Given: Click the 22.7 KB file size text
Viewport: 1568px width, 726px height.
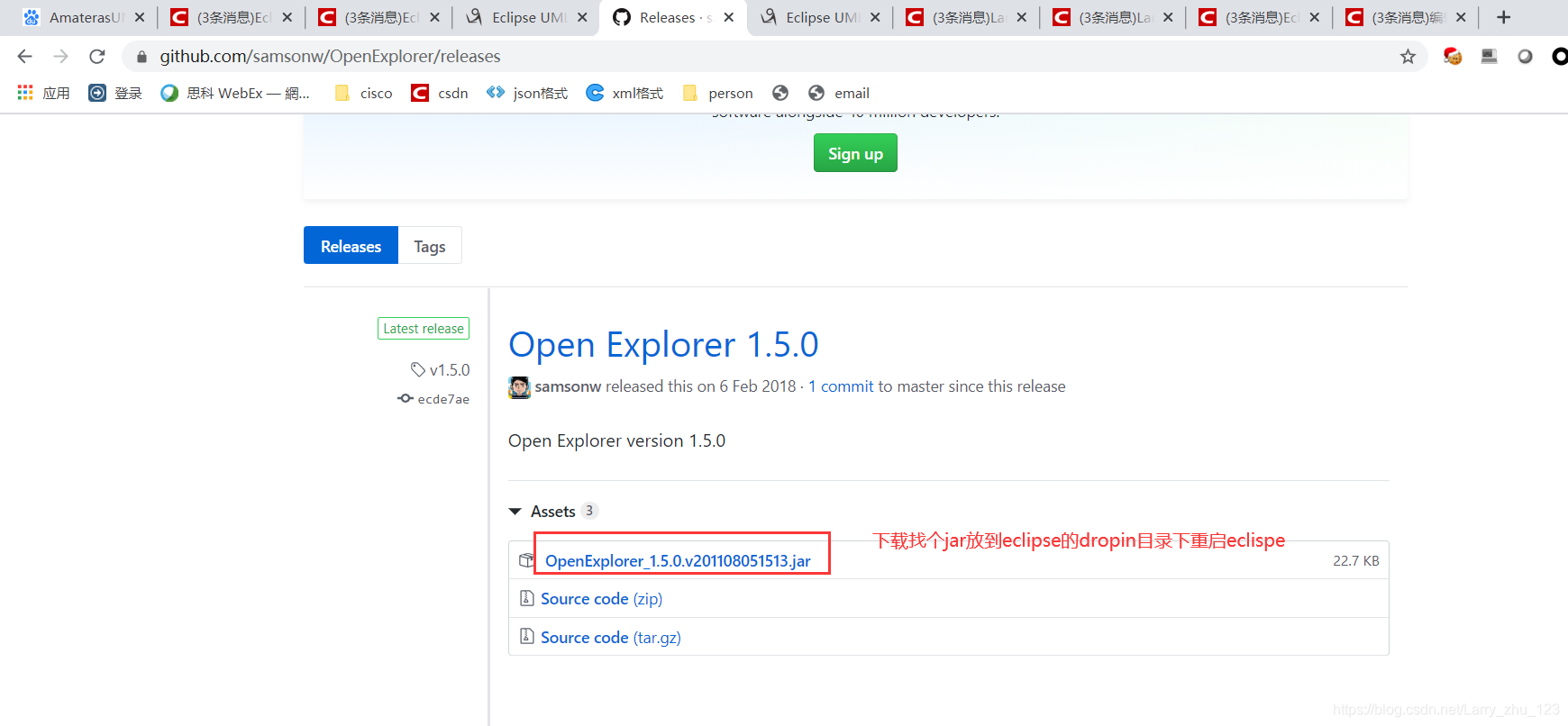Looking at the screenshot, I should coord(1356,560).
